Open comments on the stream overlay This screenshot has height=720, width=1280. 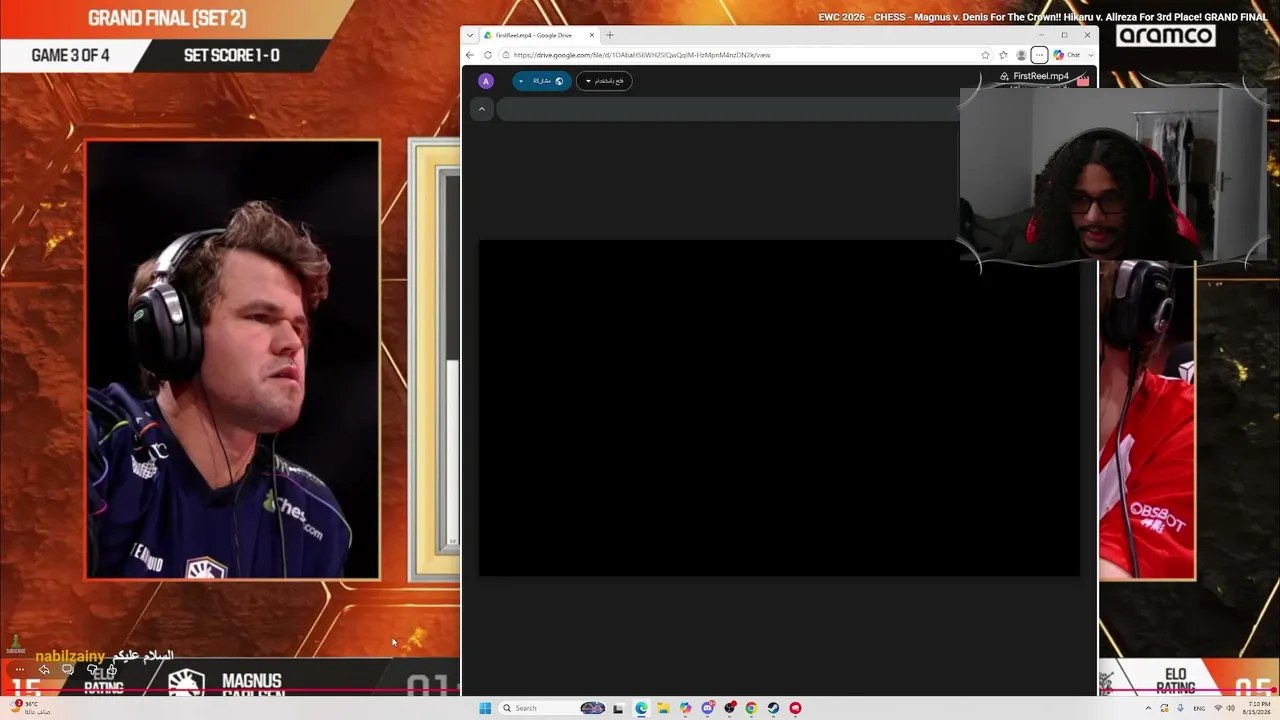68,670
